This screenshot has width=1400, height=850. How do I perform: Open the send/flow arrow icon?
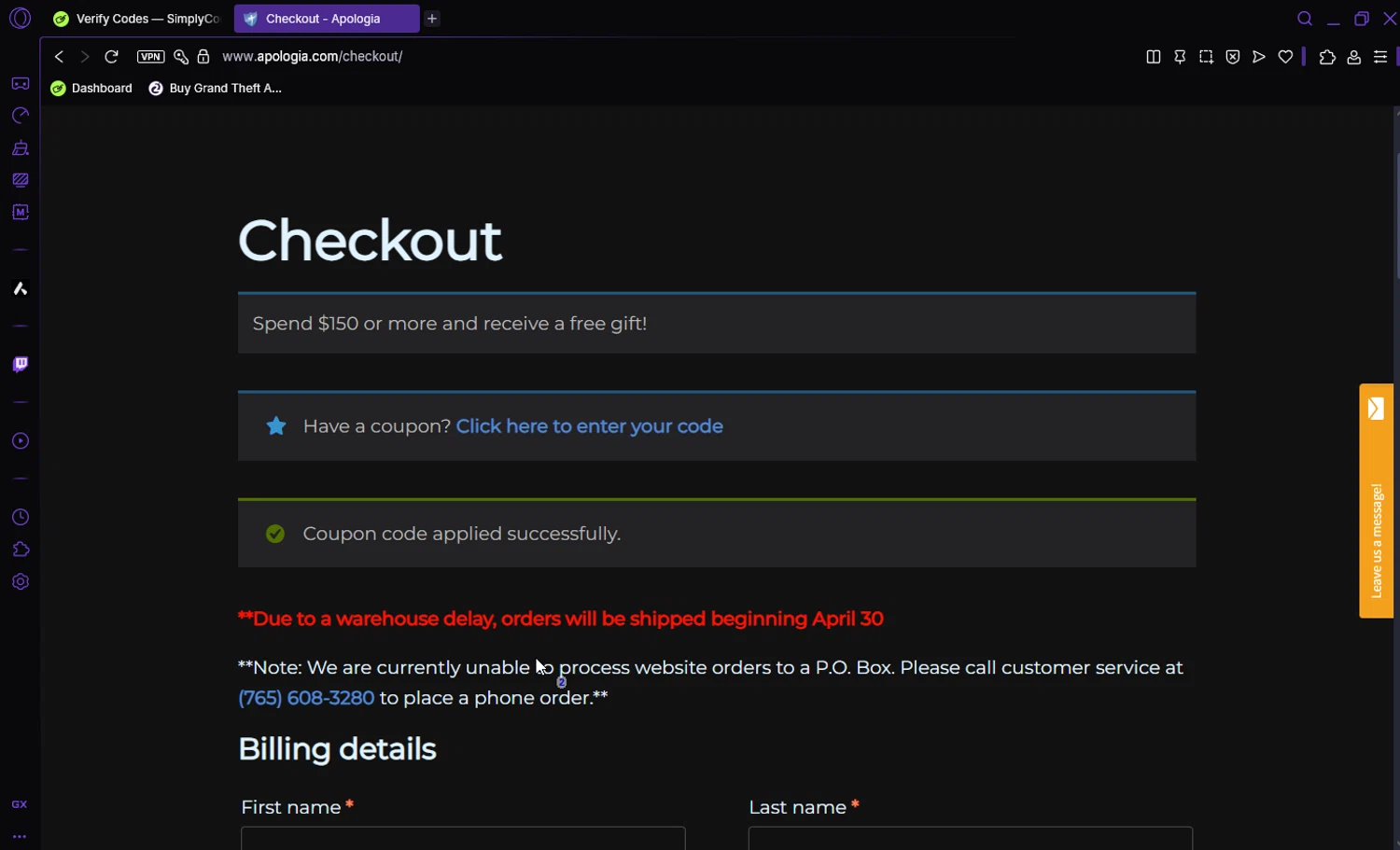(x=1259, y=57)
